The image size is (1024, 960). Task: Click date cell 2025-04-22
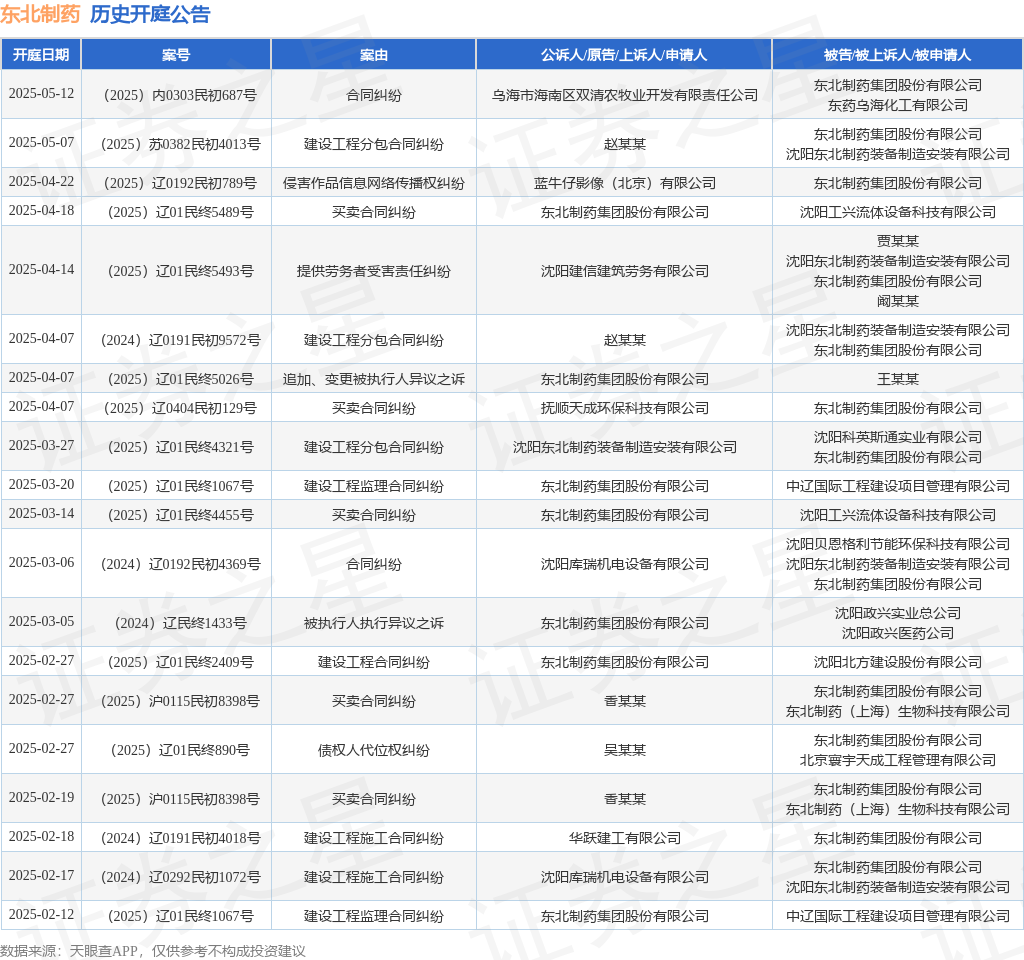coord(41,182)
